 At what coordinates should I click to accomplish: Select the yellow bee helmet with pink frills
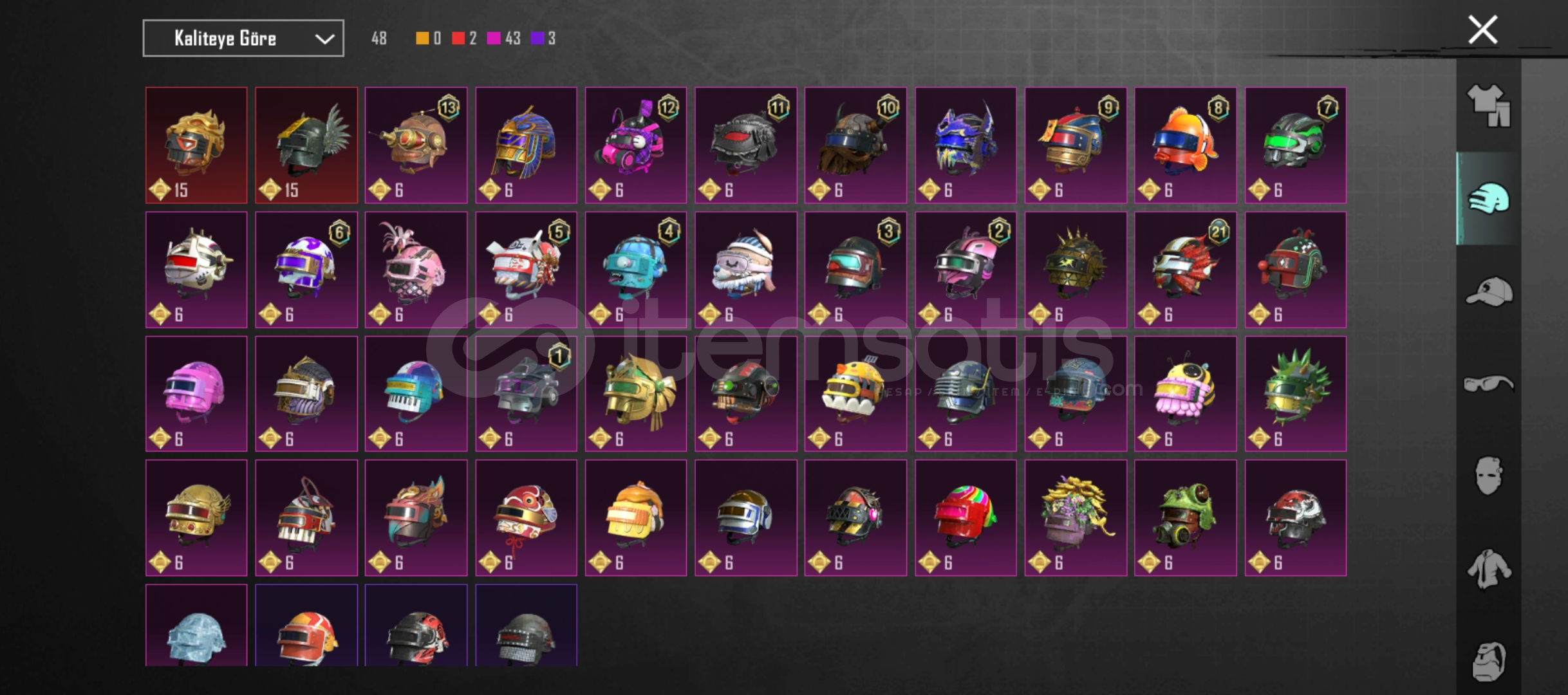tap(1185, 394)
